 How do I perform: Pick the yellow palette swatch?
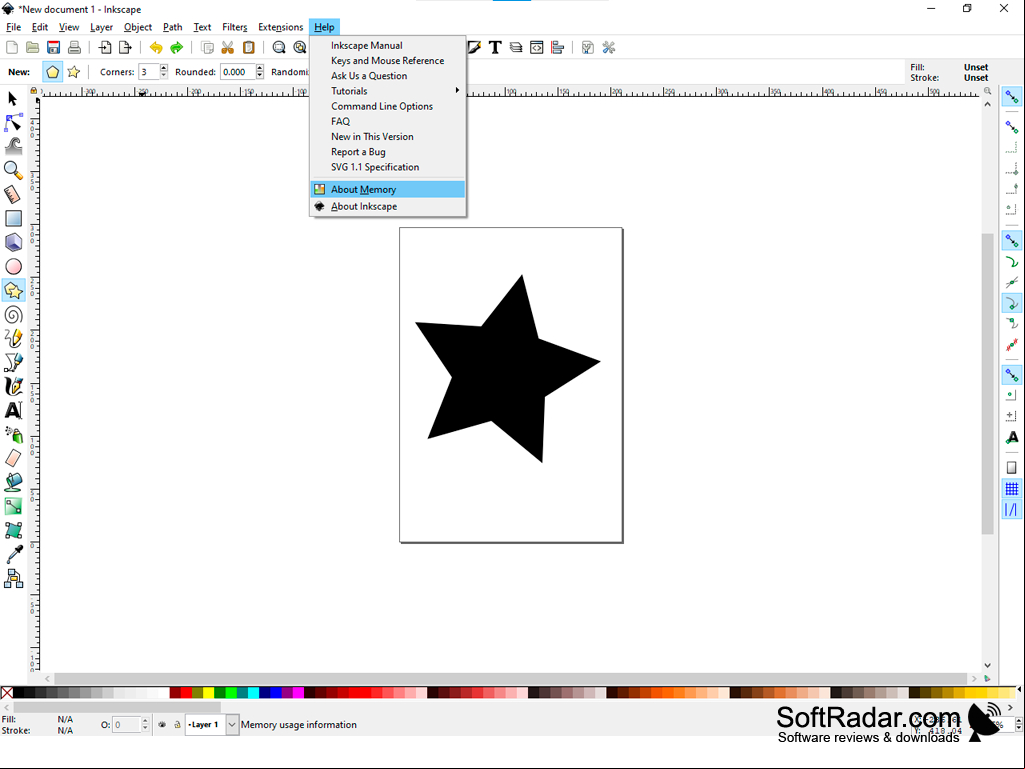(x=209, y=693)
